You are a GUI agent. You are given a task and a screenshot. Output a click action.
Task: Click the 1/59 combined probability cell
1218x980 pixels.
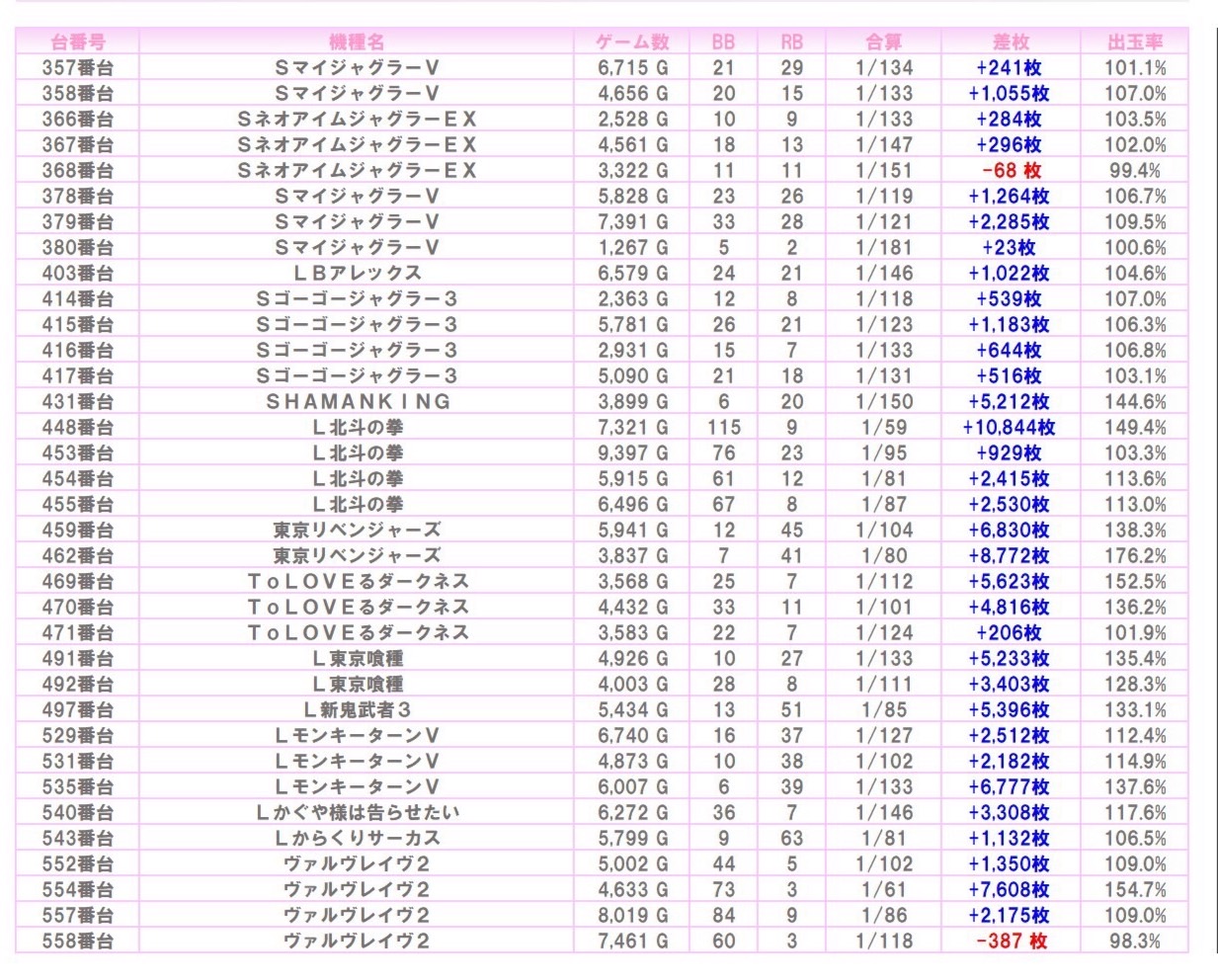tap(884, 427)
